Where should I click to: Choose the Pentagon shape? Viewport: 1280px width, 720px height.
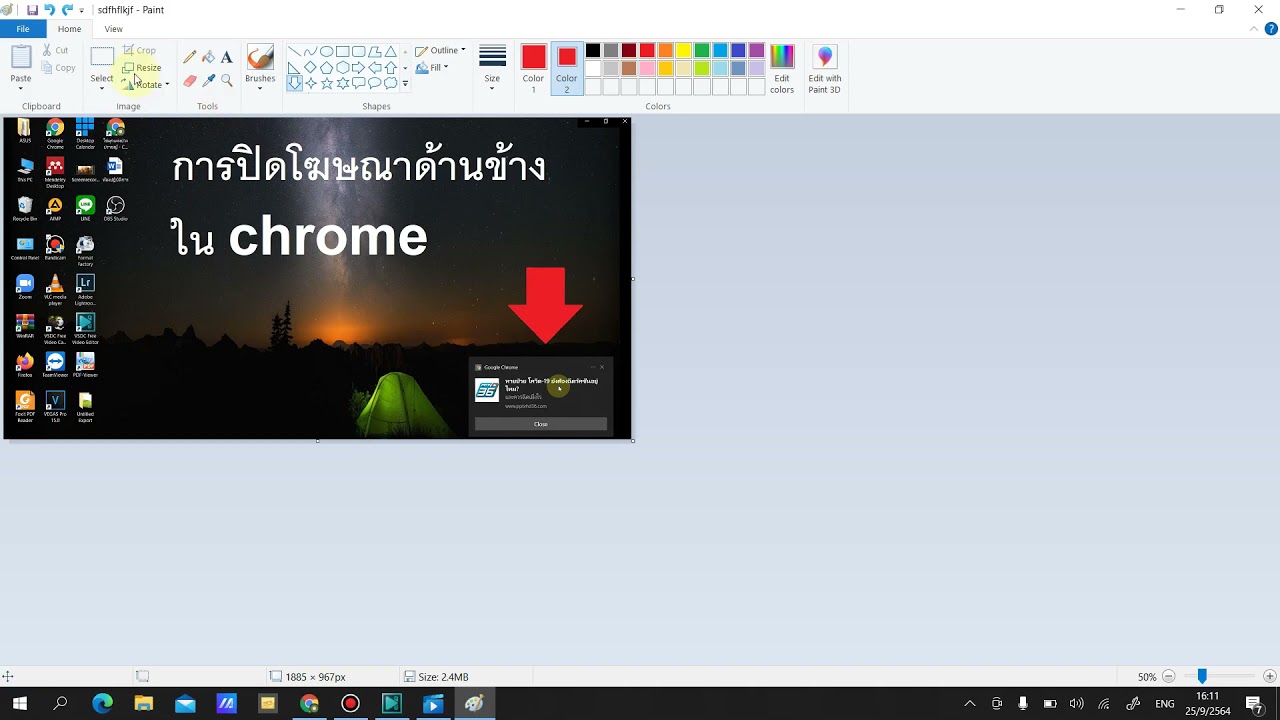326,67
